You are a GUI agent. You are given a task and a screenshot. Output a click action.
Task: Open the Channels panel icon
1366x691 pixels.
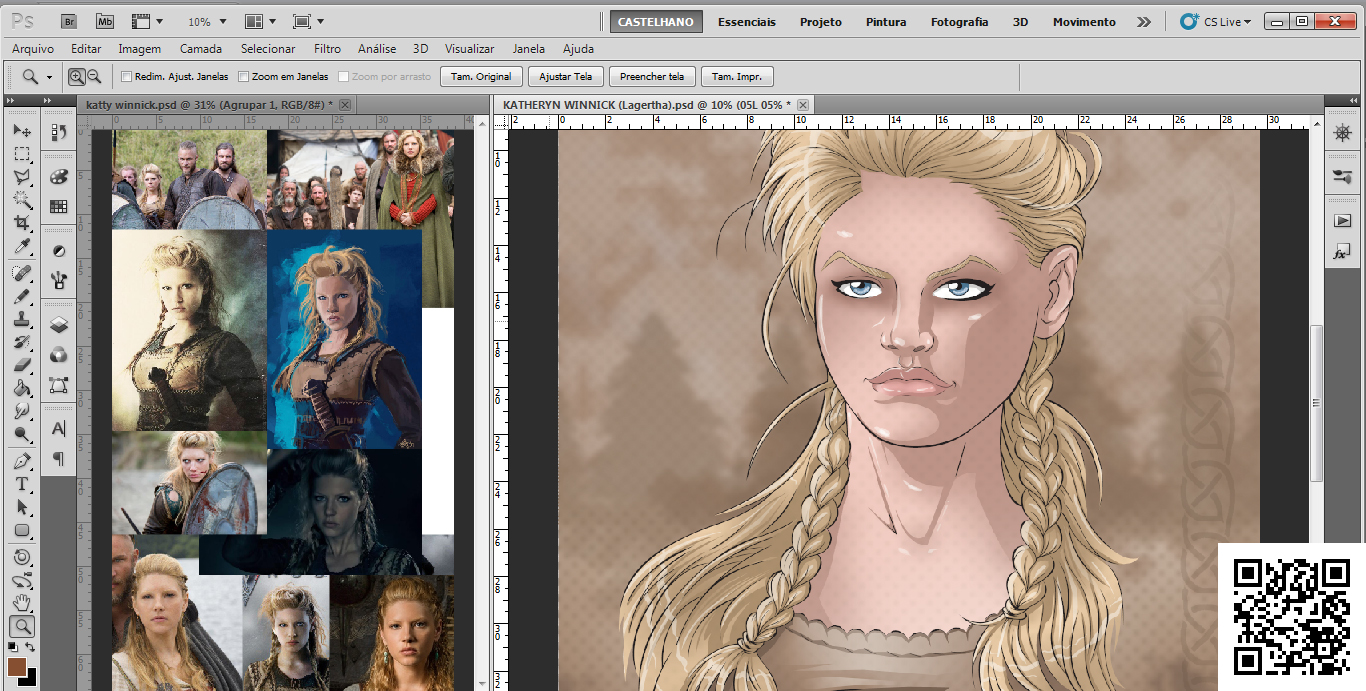coord(58,354)
